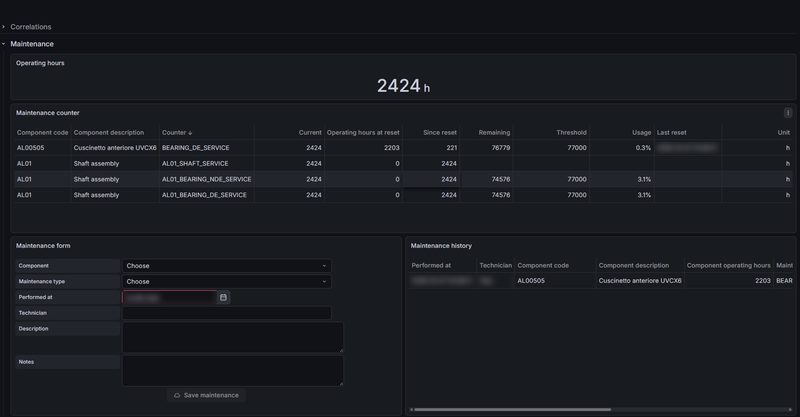Sort by Component description in counter table
Image resolution: width=800 pixels, height=417 pixels.
pos(109,133)
